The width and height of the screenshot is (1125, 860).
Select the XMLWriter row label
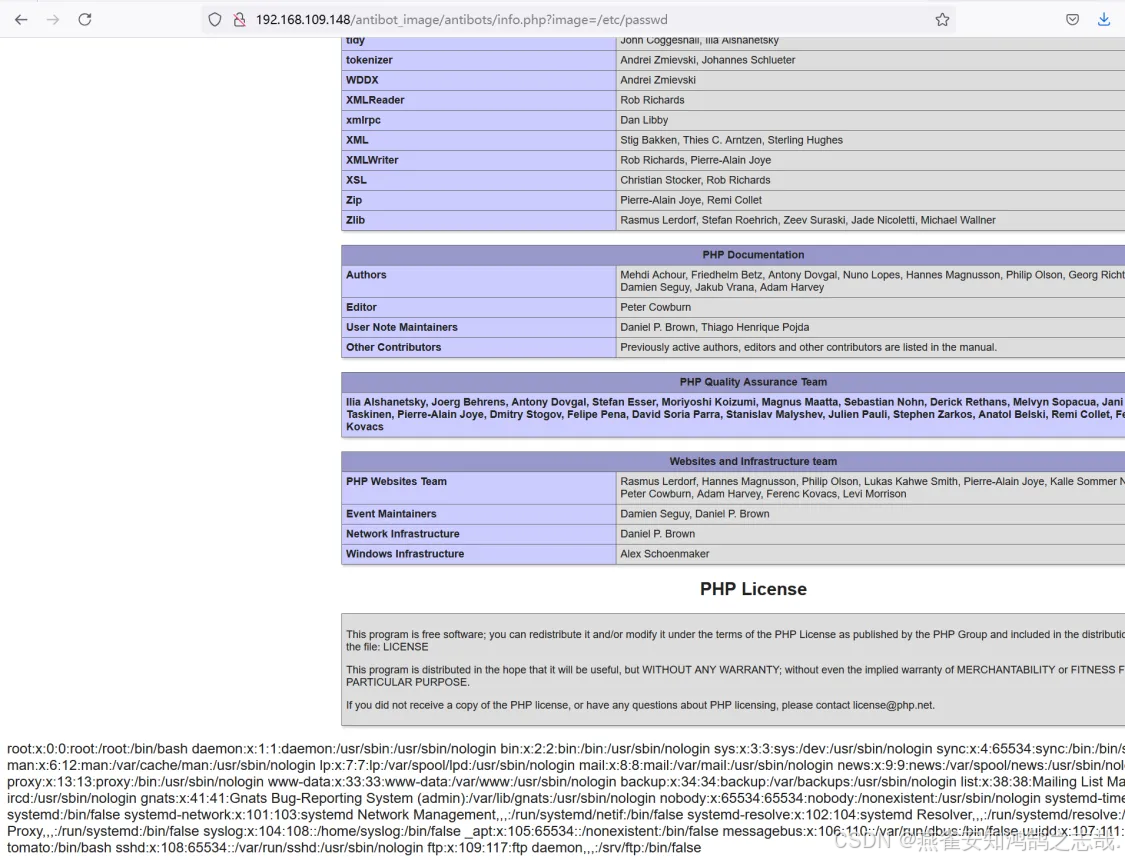pyautogui.click(x=372, y=161)
